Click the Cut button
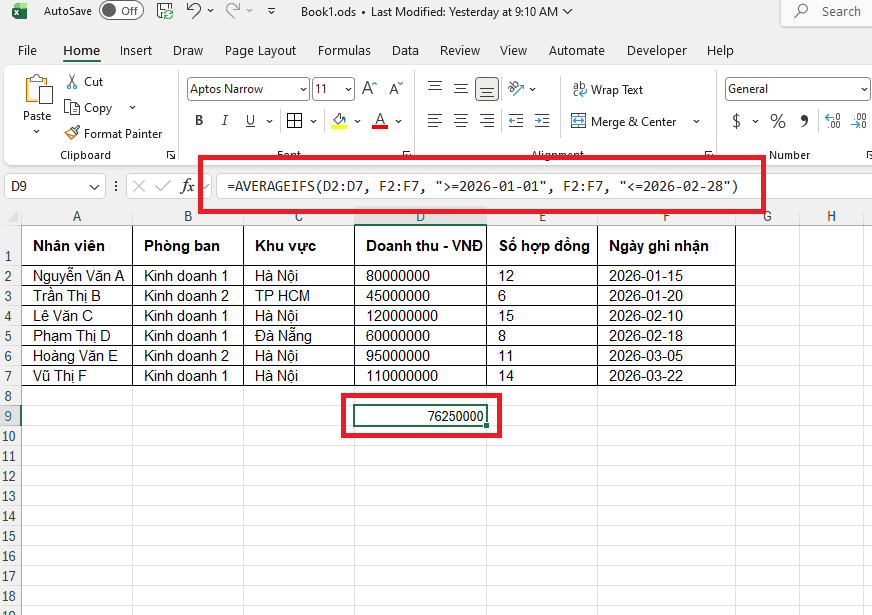 (85, 82)
